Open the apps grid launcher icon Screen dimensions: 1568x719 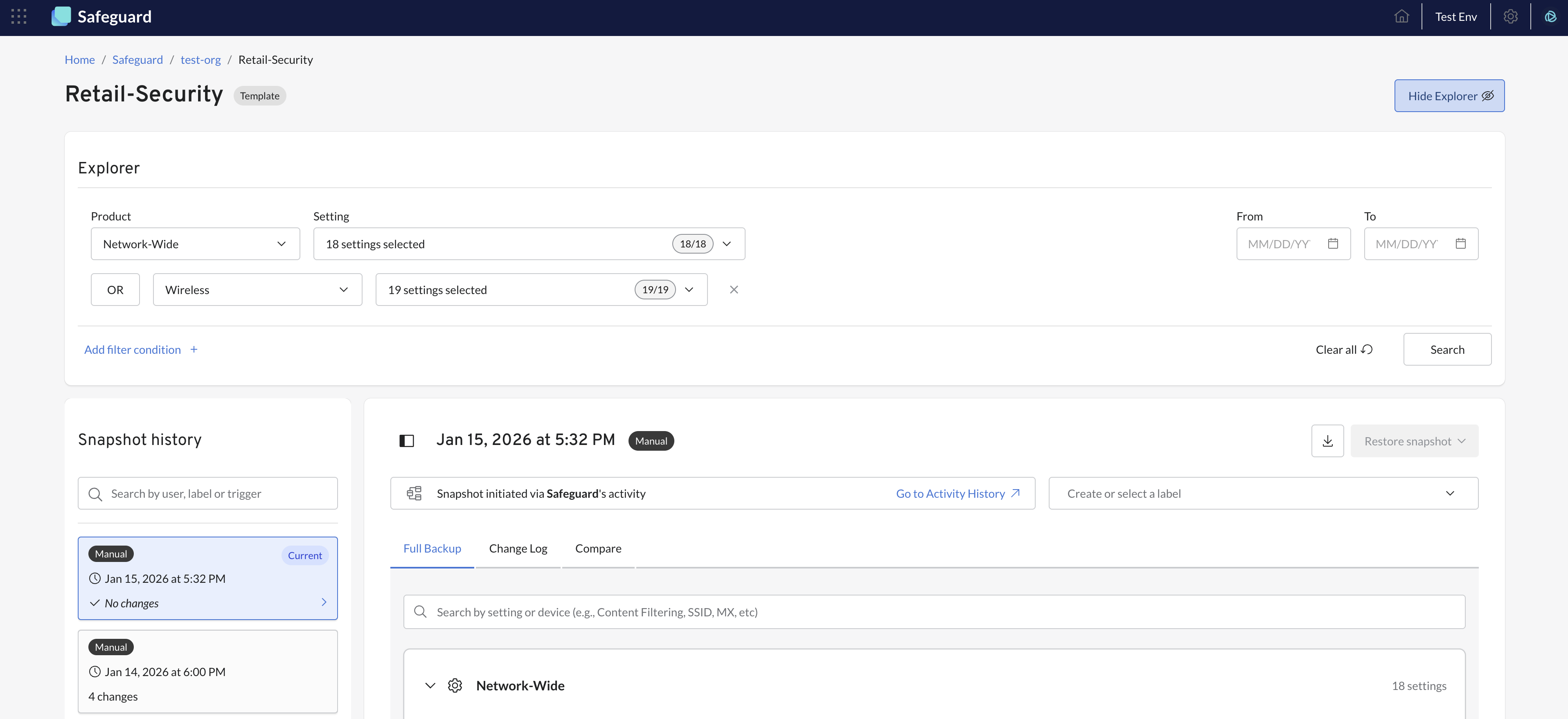point(19,16)
